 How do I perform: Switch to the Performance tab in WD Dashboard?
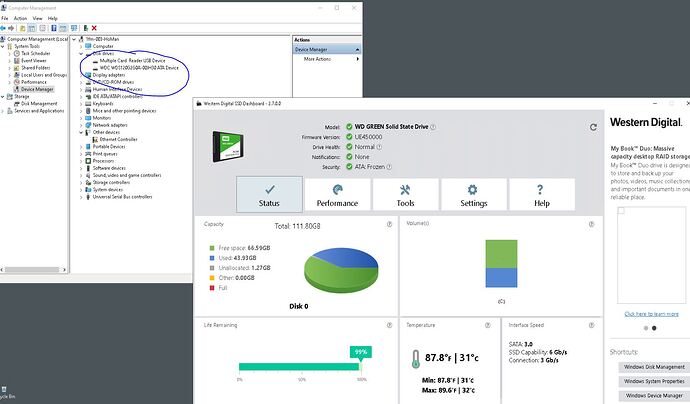338,195
